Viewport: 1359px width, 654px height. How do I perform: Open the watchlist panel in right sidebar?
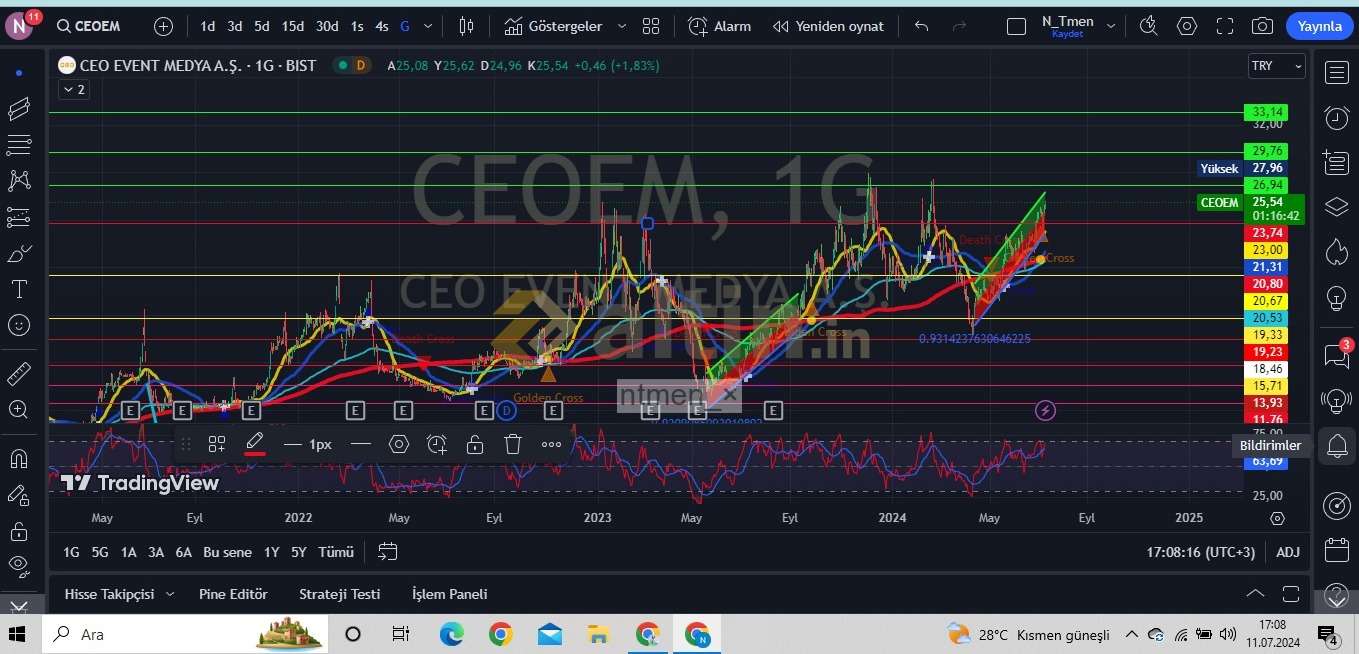(x=1337, y=72)
